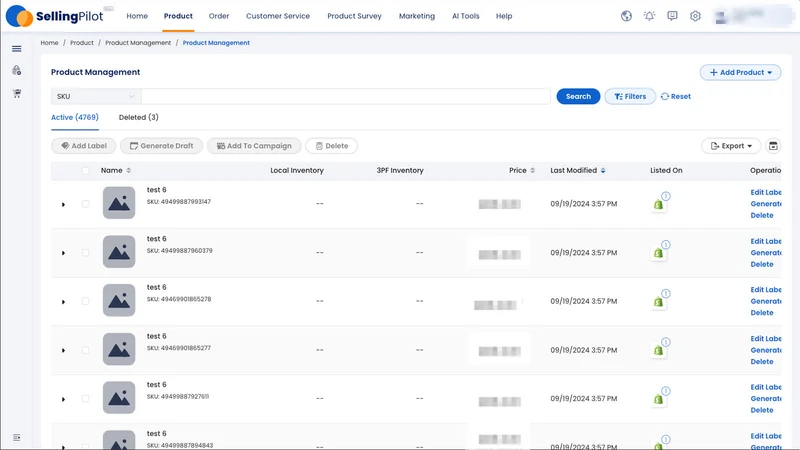Click the Generate Draft button
Image resolution: width=800 pixels, height=450 pixels.
tap(161, 146)
